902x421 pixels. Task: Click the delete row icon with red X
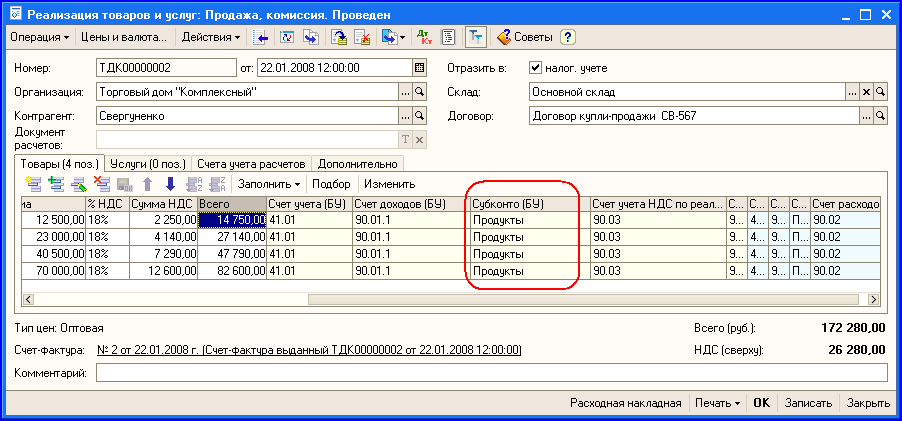pos(102,184)
